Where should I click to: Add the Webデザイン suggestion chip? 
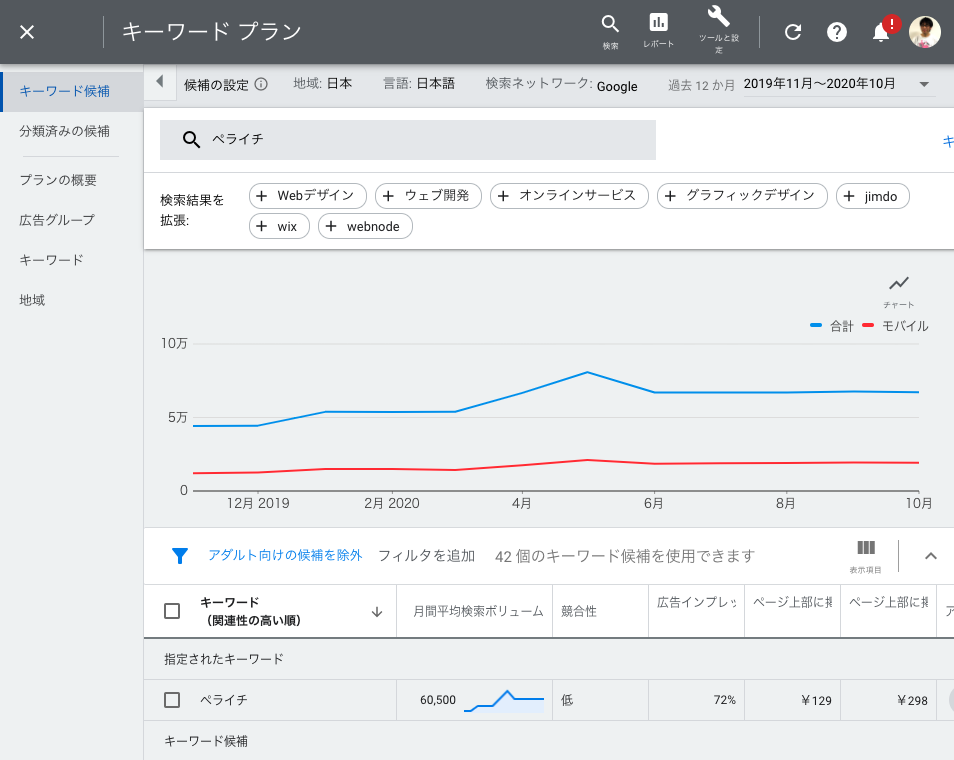(x=307, y=196)
